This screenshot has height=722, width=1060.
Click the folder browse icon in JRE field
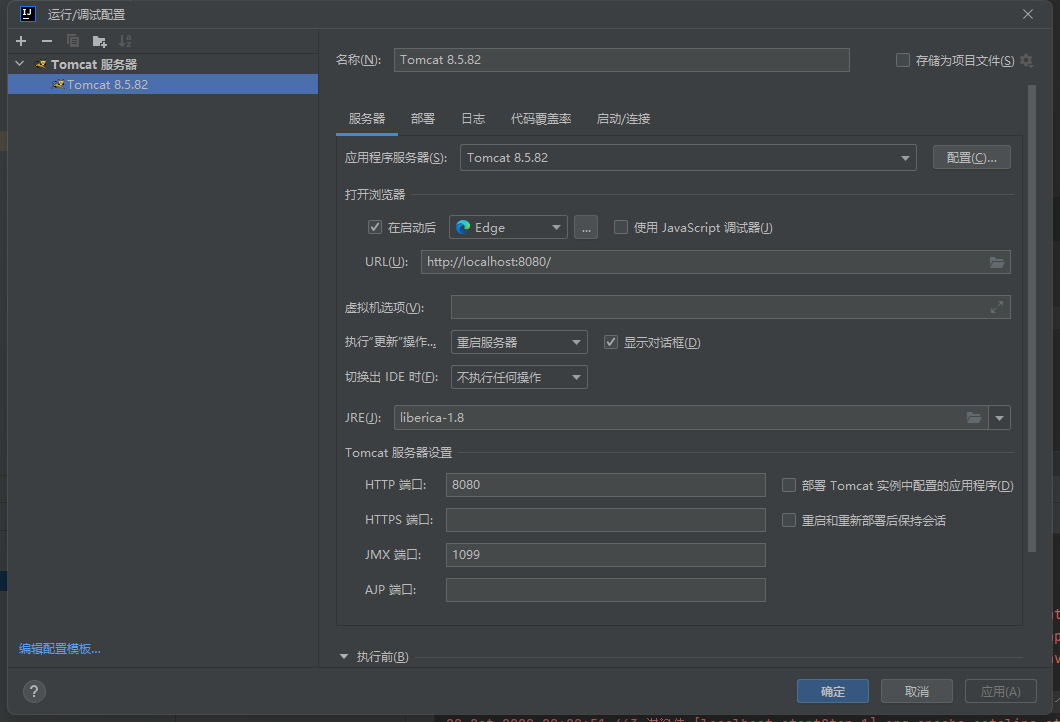(973, 417)
